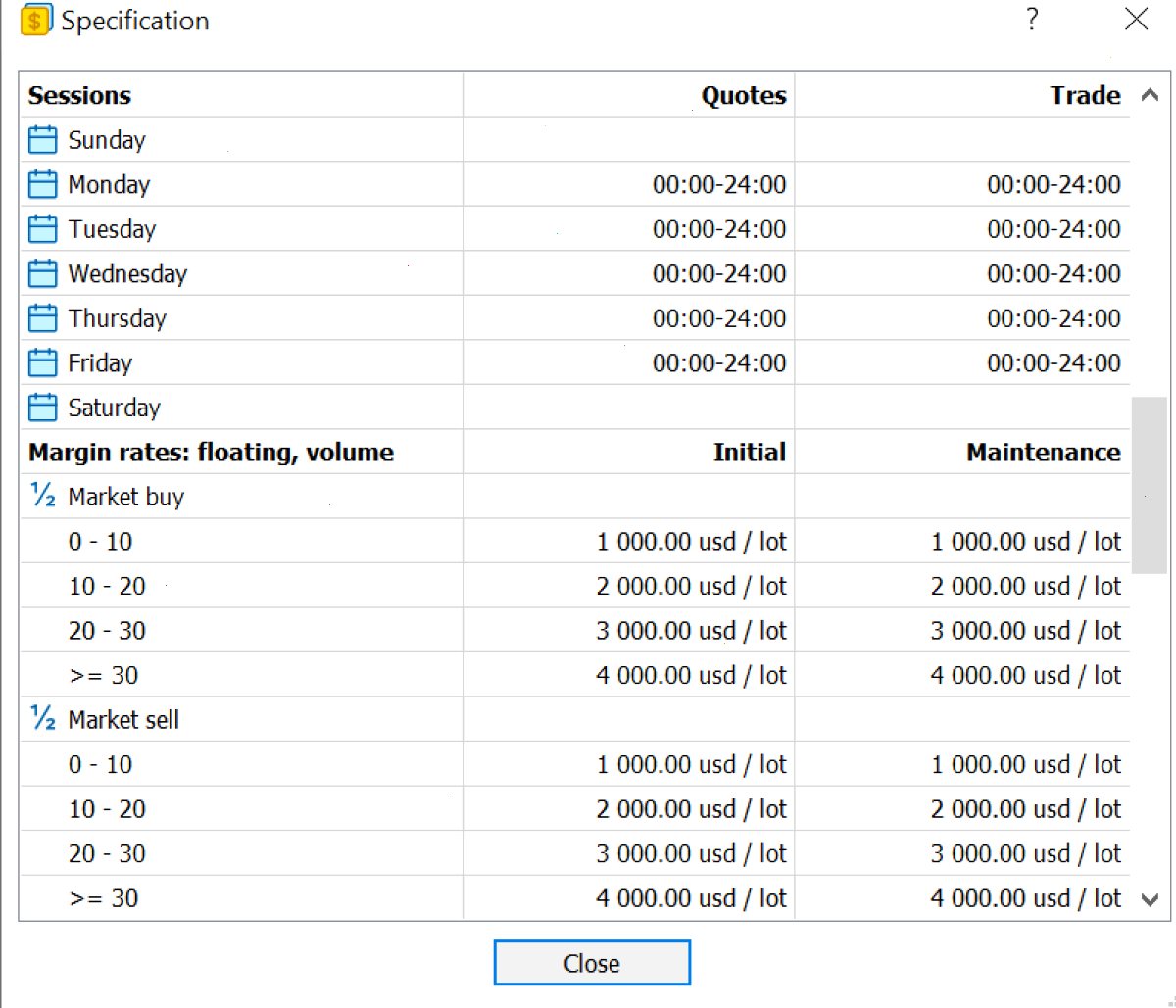This screenshot has height=1008, width=1176.
Task: Select the Monday row label
Action: point(109,184)
